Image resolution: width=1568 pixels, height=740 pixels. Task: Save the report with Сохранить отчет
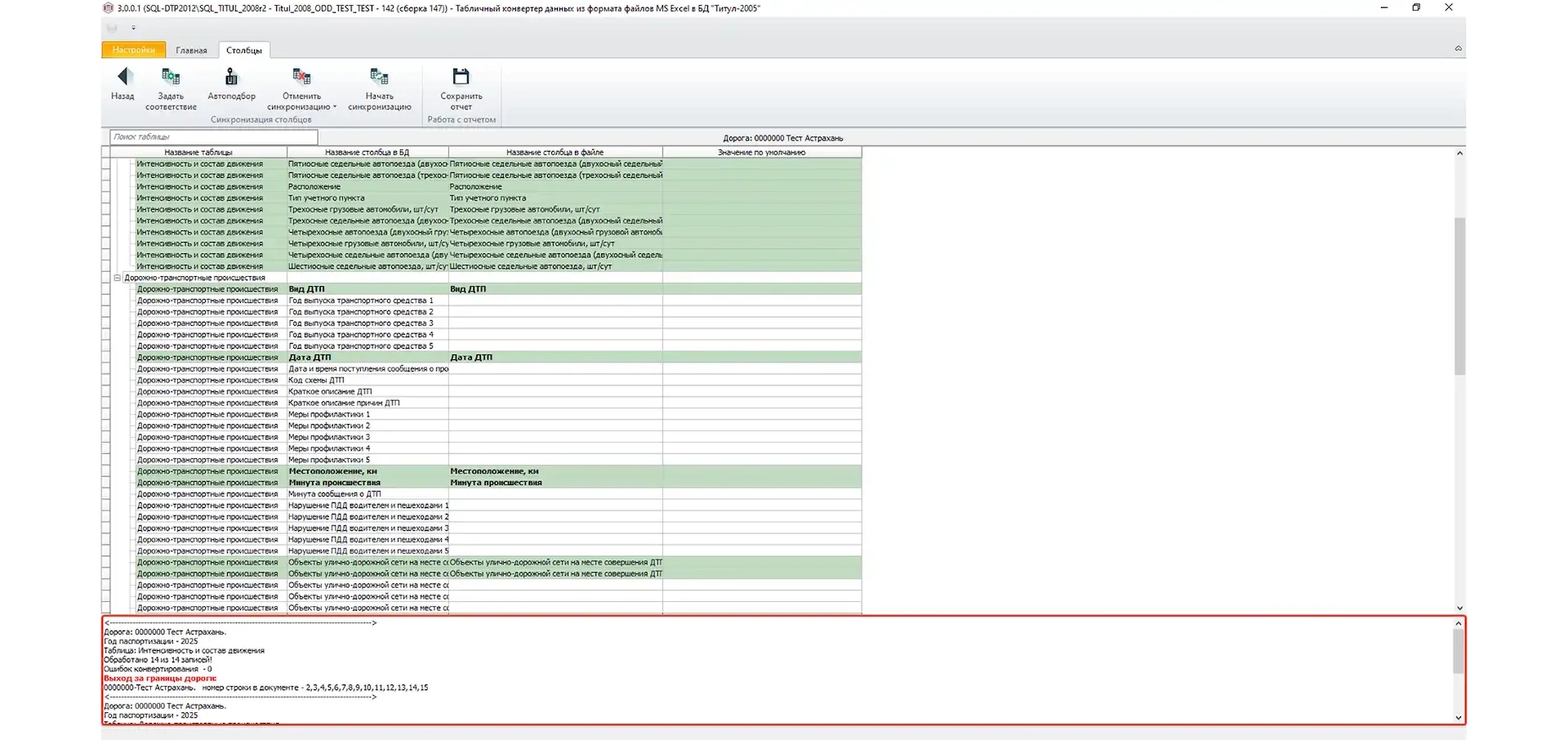461,78
